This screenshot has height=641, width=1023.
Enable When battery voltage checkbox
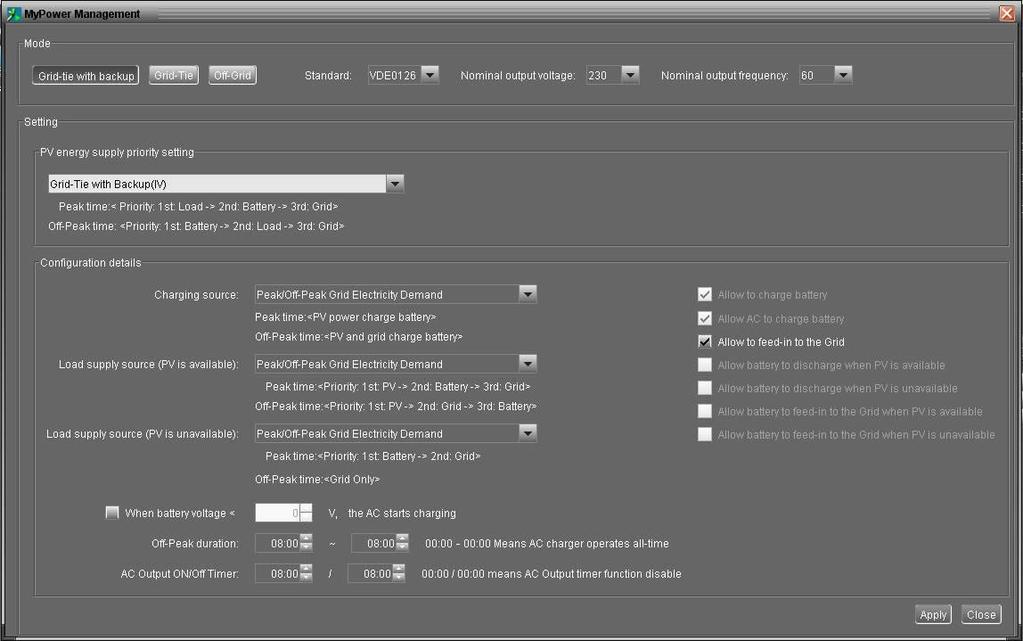(x=112, y=512)
